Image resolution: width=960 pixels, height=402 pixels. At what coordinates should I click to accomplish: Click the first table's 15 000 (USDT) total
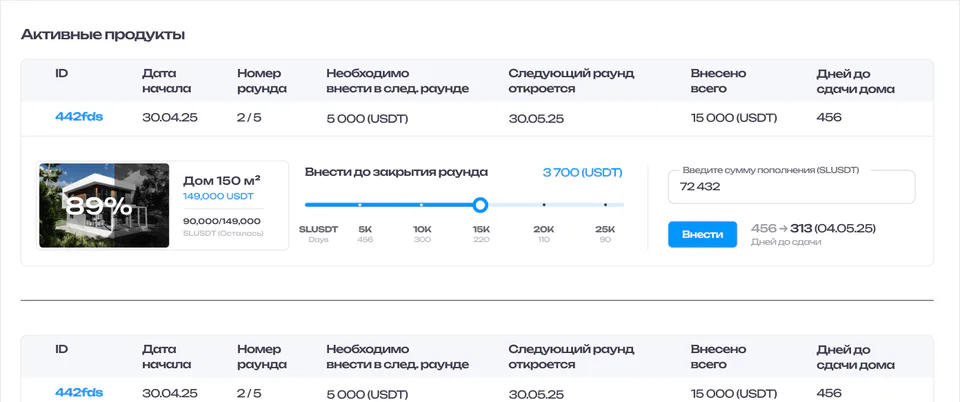[734, 118]
